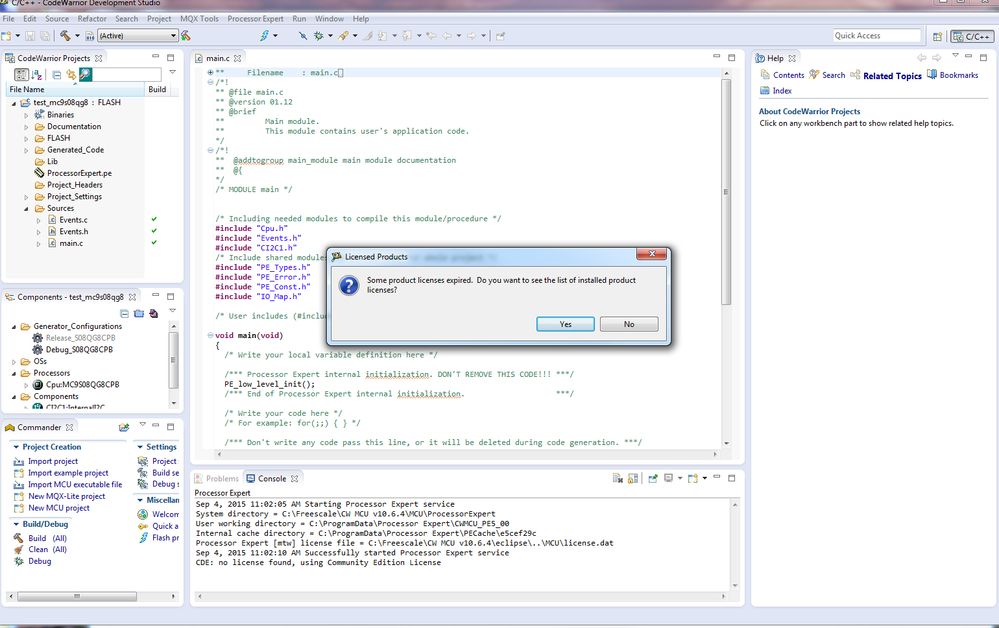Click the Console display selected console icon
The image size is (999, 628).
point(668,478)
